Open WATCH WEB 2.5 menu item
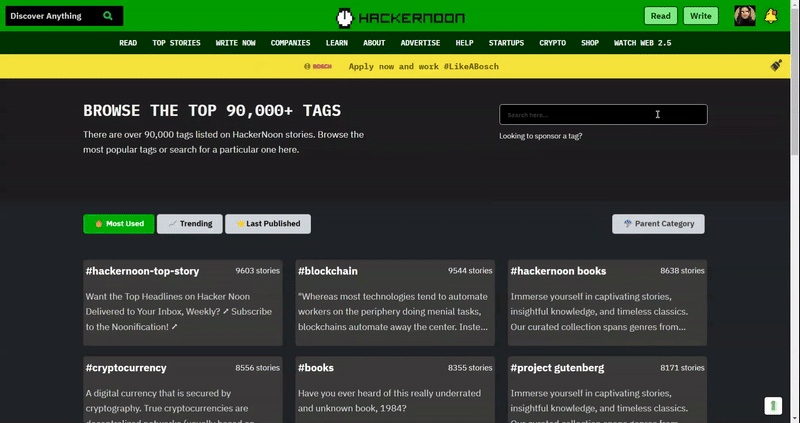The image size is (800, 423). (x=642, y=43)
